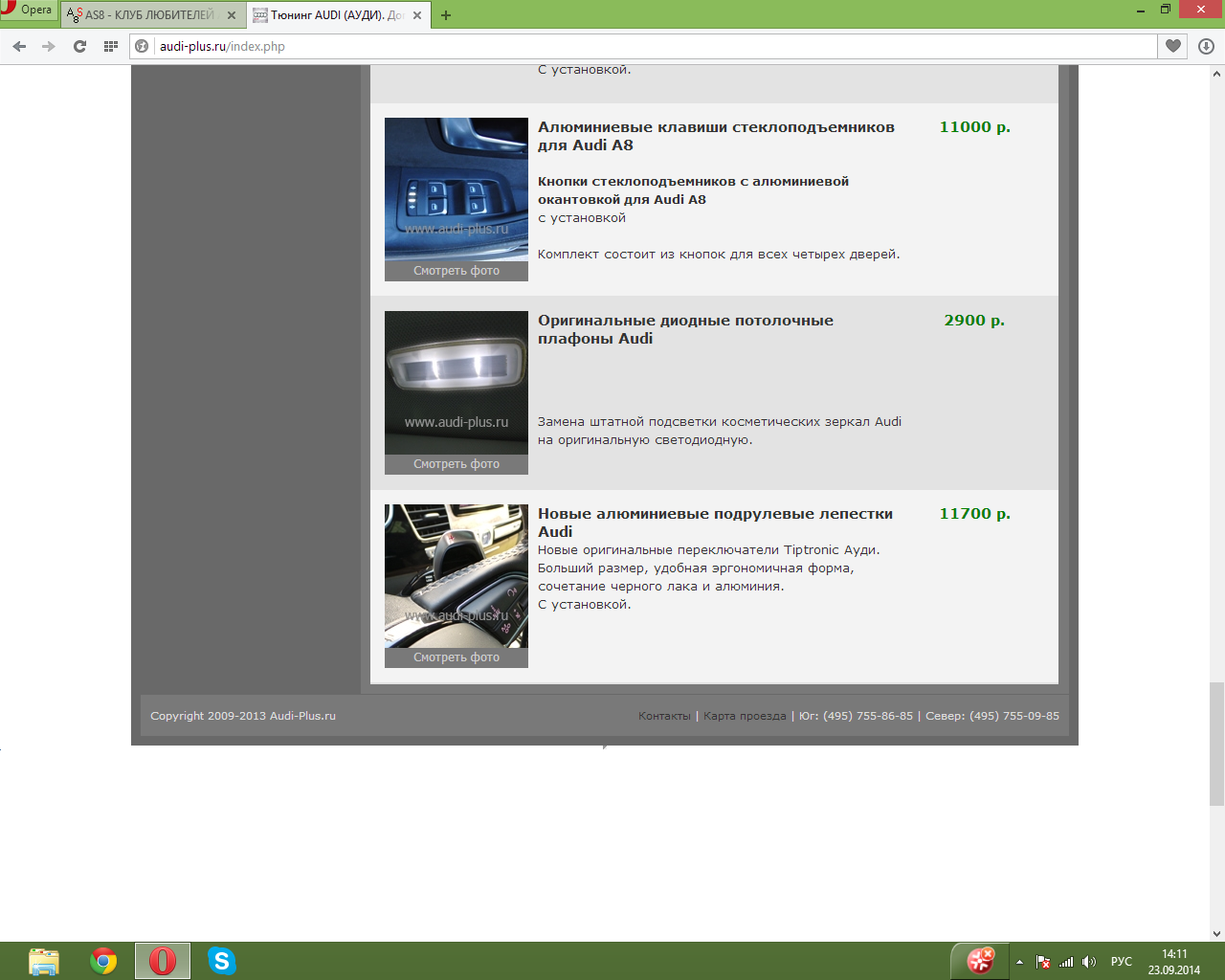Click Смотреть фото under ceiling lamp image
The height and width of the screenshot is (980, 1225).
click(x=457, y=464)
